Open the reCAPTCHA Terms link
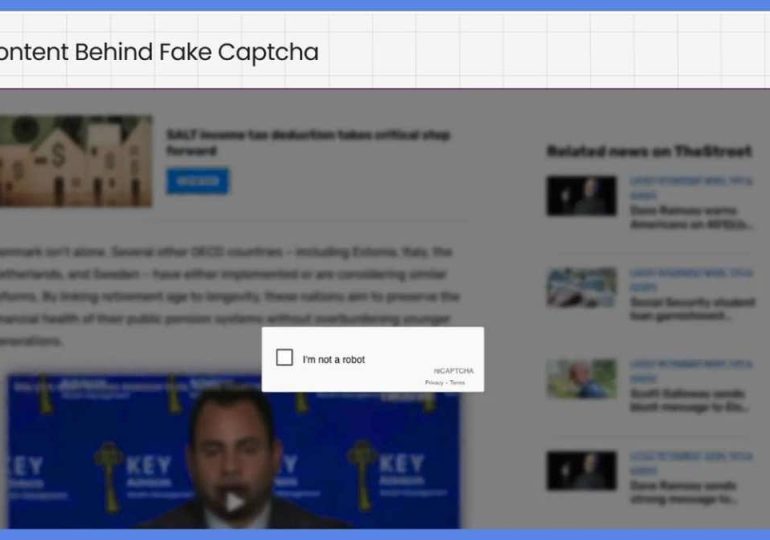Screen dimensions: 770x540 457,382
